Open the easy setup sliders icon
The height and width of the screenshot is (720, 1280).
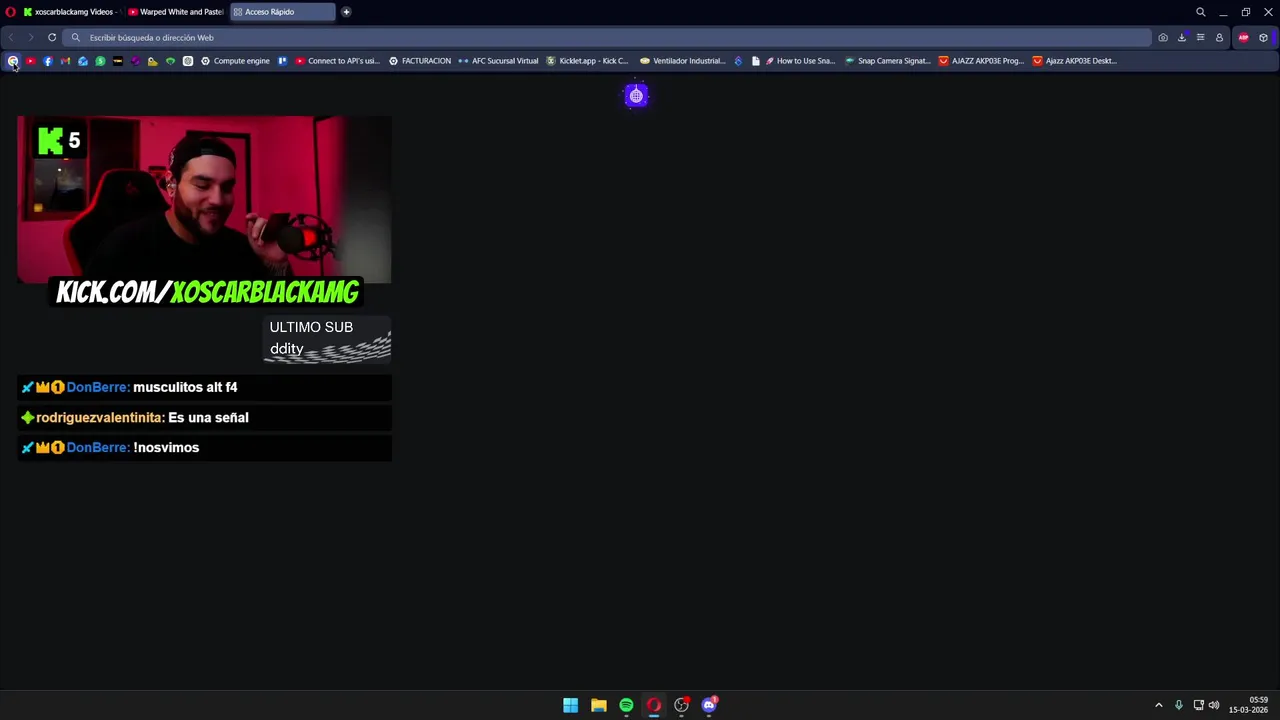(1200, 38)
